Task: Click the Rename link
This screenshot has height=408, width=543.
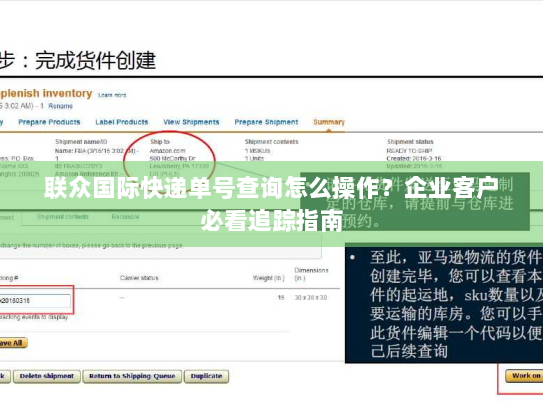Action: point(60,106)
